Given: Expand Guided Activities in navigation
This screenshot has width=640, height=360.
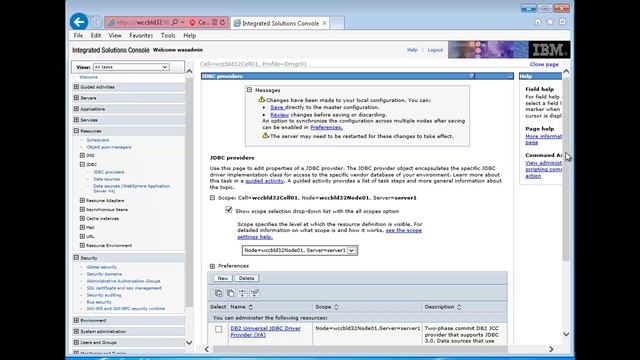Looking at the screenshot, I should (x=76, y=87).
